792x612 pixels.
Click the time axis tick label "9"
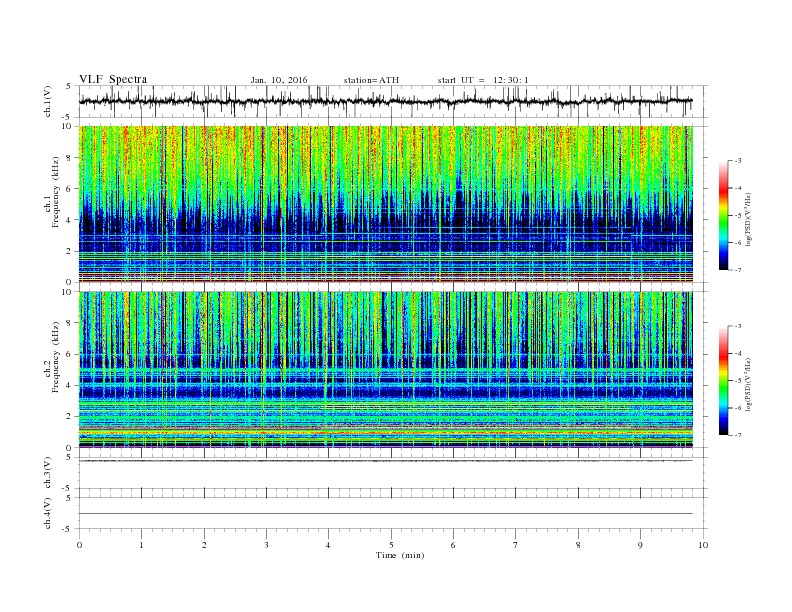tap(640, 545)
